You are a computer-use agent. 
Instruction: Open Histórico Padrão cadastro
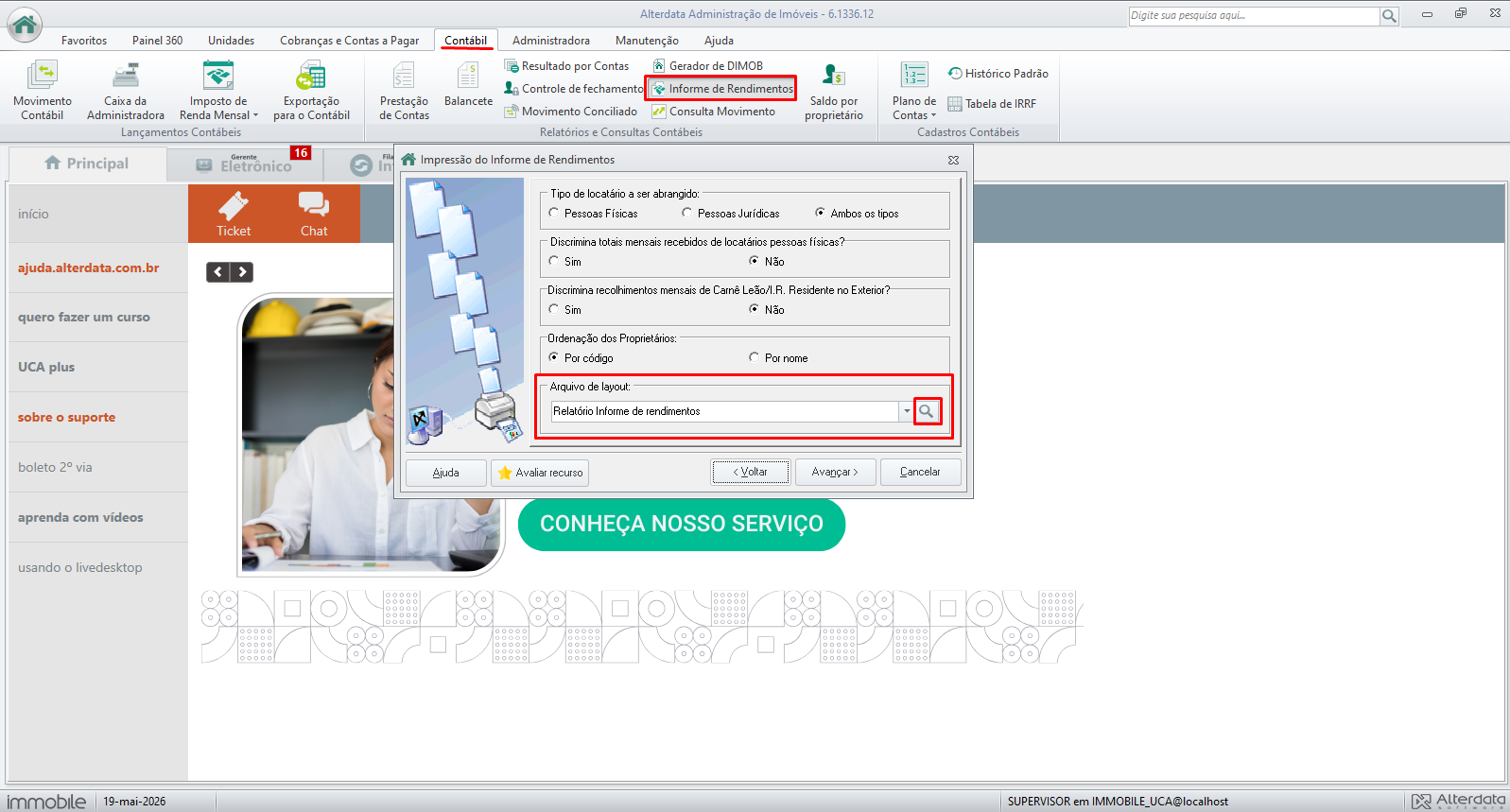(998, 74)
